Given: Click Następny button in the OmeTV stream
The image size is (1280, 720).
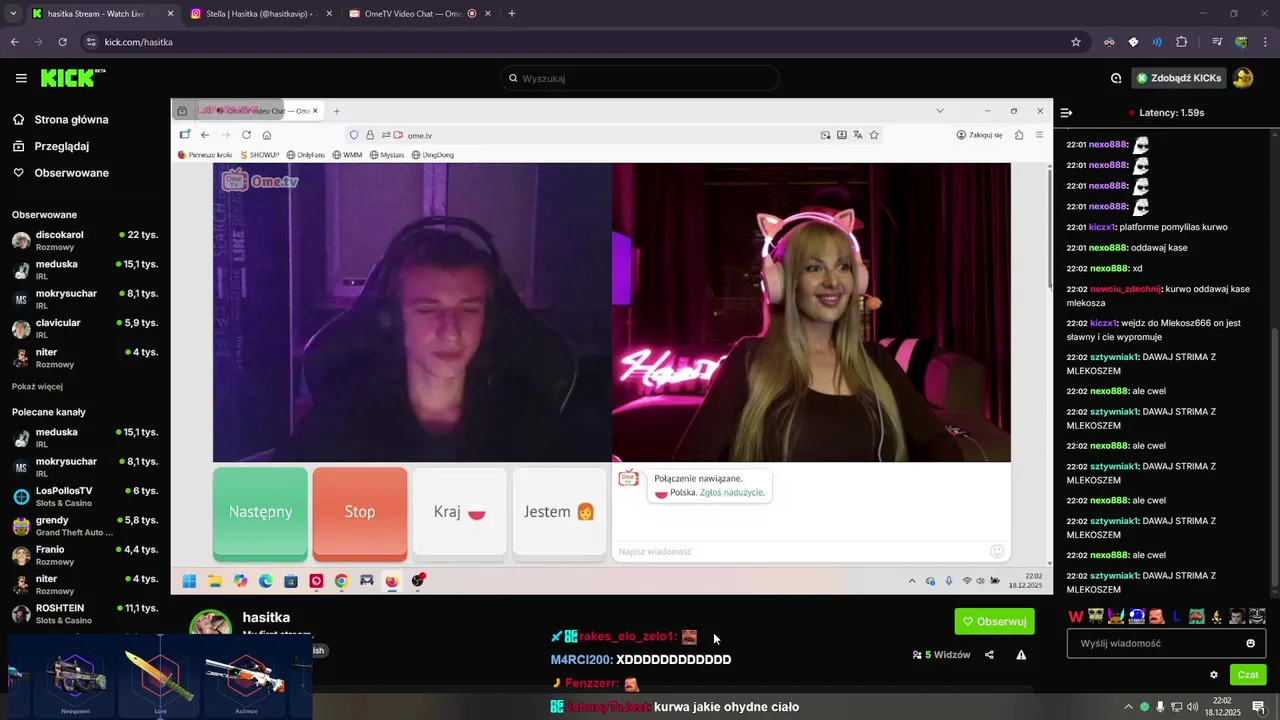Looking at the screenshot, I should coord(260,512).
